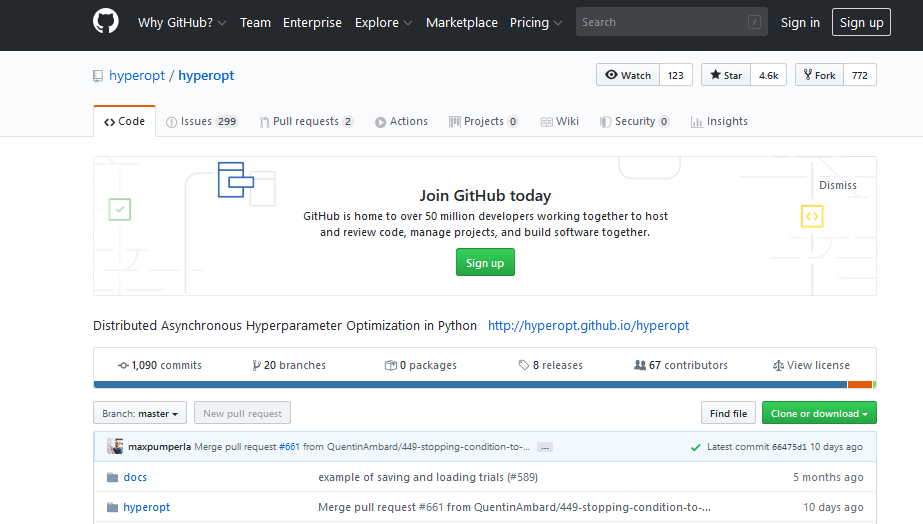Click the docs folder icon
The height and width of the screenshot is (524, 923).
point(112,477)
